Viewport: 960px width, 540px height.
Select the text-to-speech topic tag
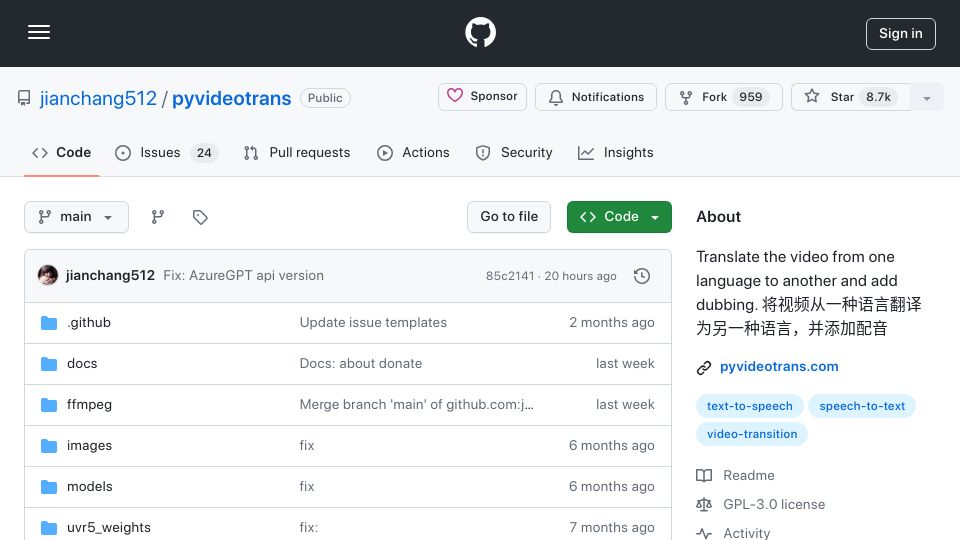749,406
